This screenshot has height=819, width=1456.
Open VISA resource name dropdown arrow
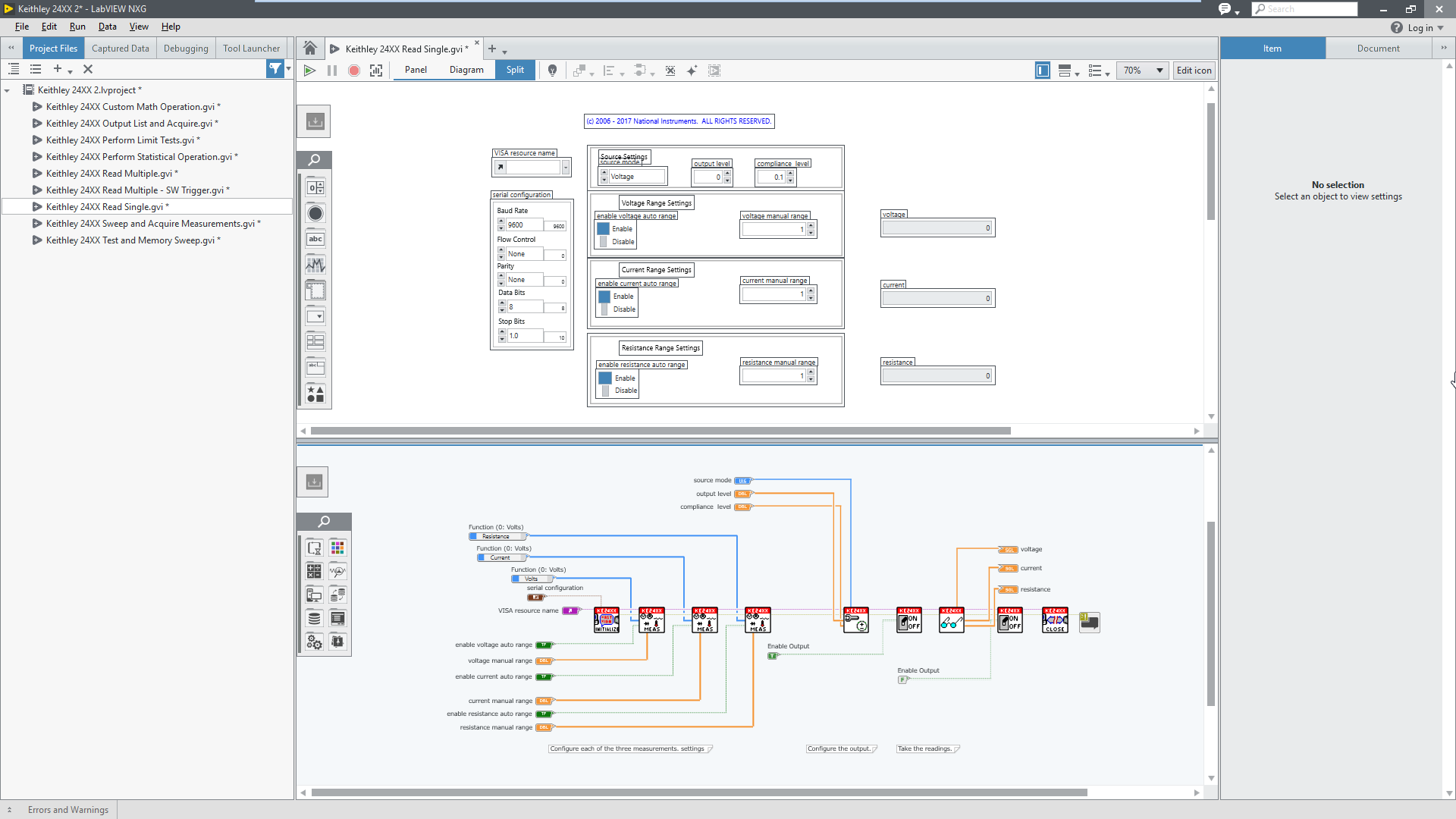566,168
